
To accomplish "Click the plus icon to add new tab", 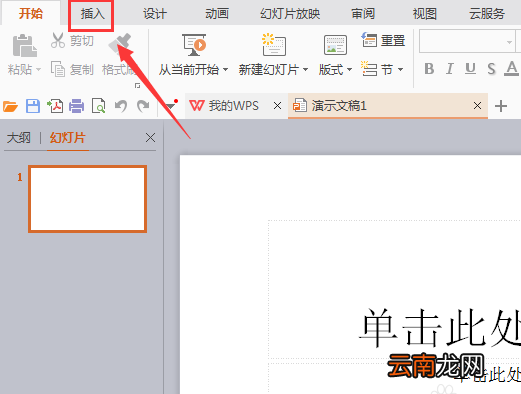I will point(501,106).
